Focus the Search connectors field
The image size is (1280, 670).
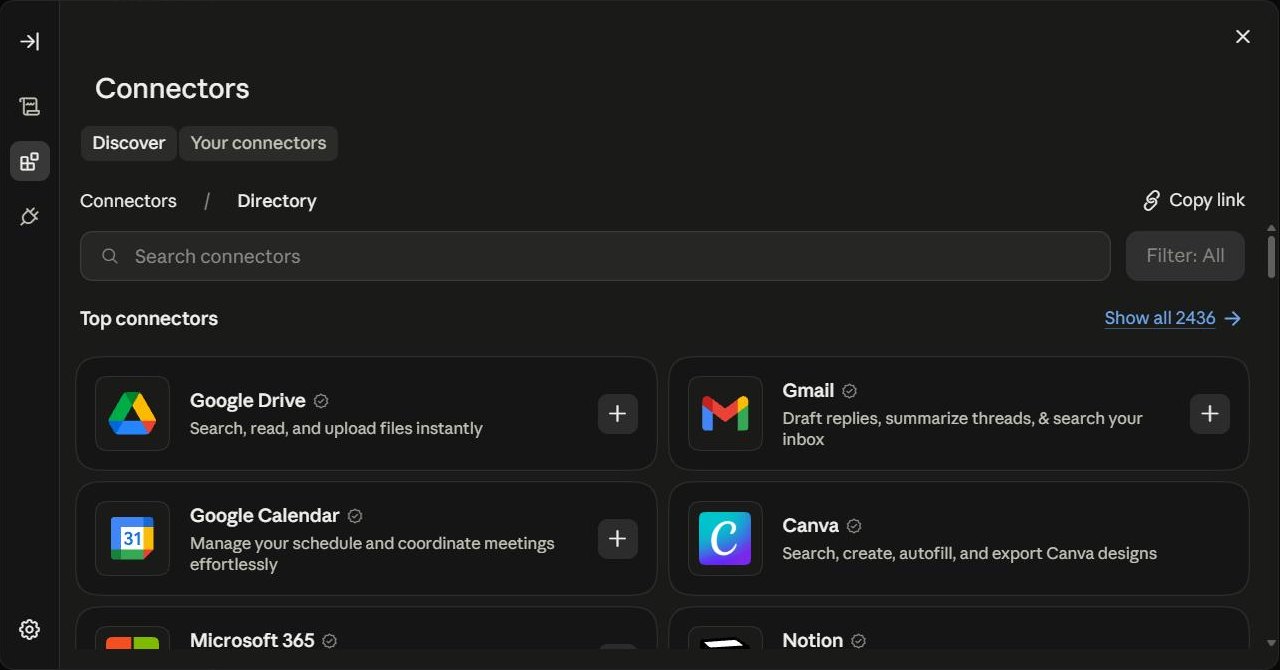click(595, 256)
